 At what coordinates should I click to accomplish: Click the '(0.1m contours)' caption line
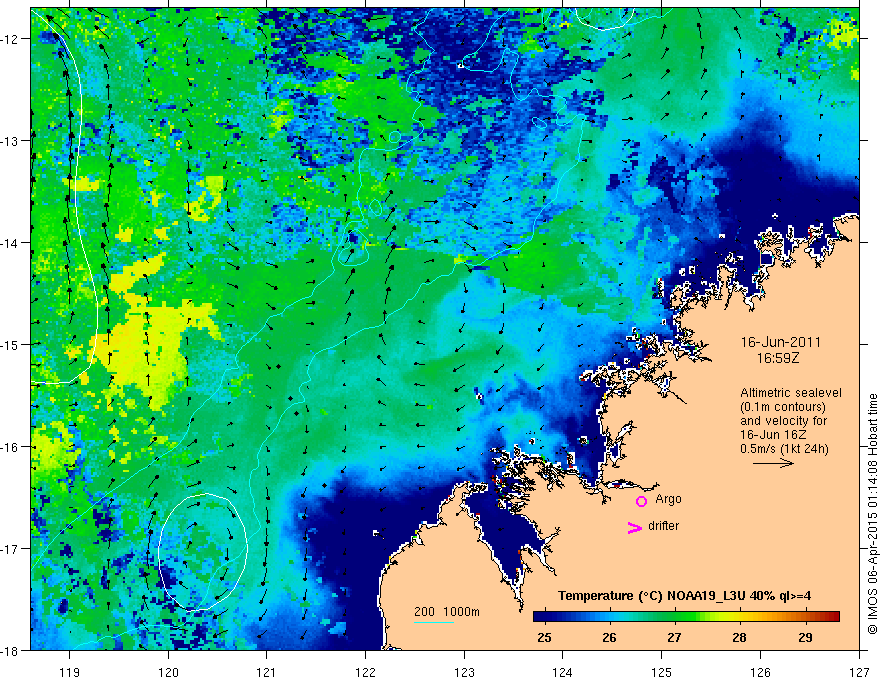783,407
